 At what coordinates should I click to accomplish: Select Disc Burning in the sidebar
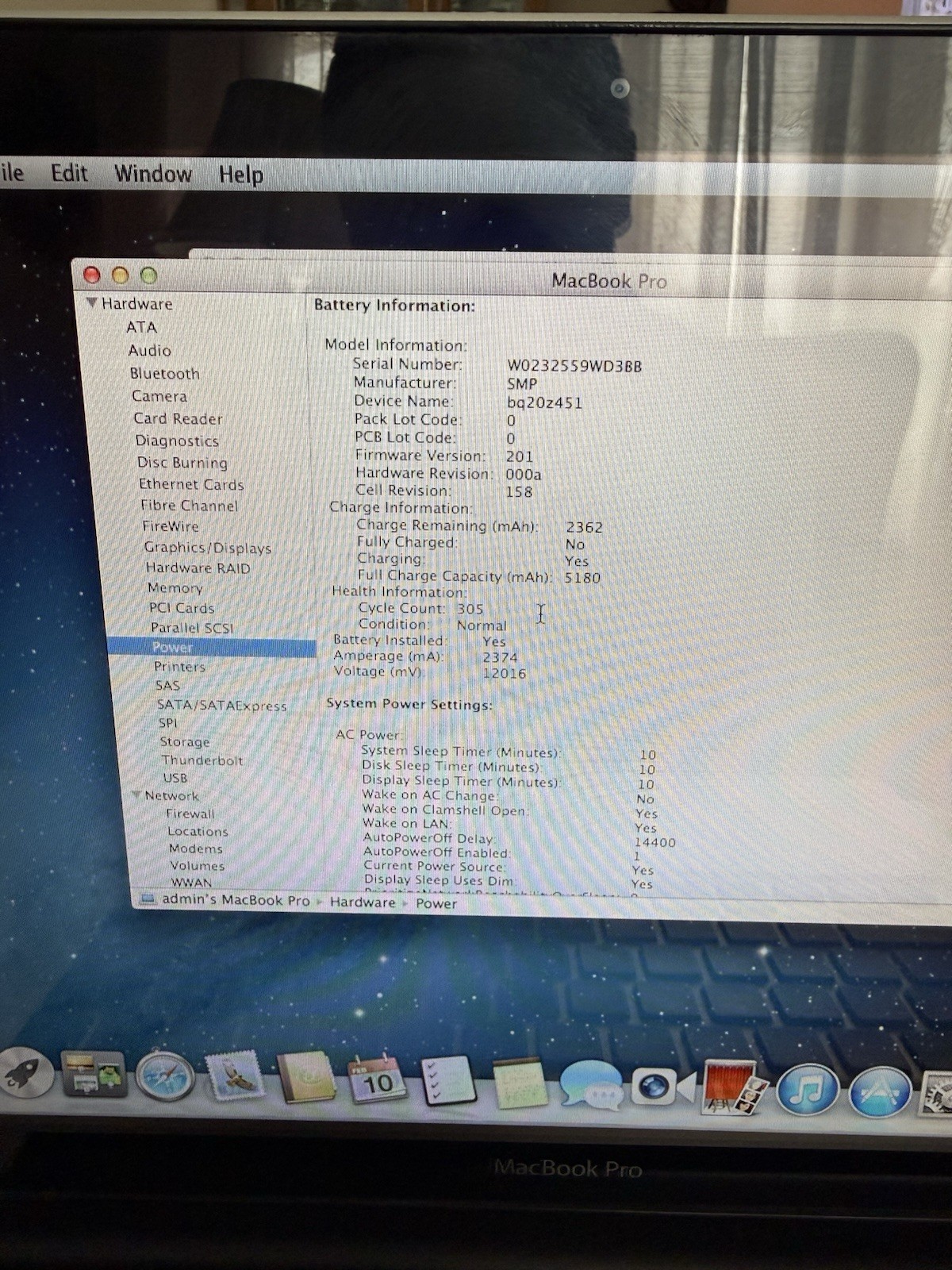click(x=182, y=462)
